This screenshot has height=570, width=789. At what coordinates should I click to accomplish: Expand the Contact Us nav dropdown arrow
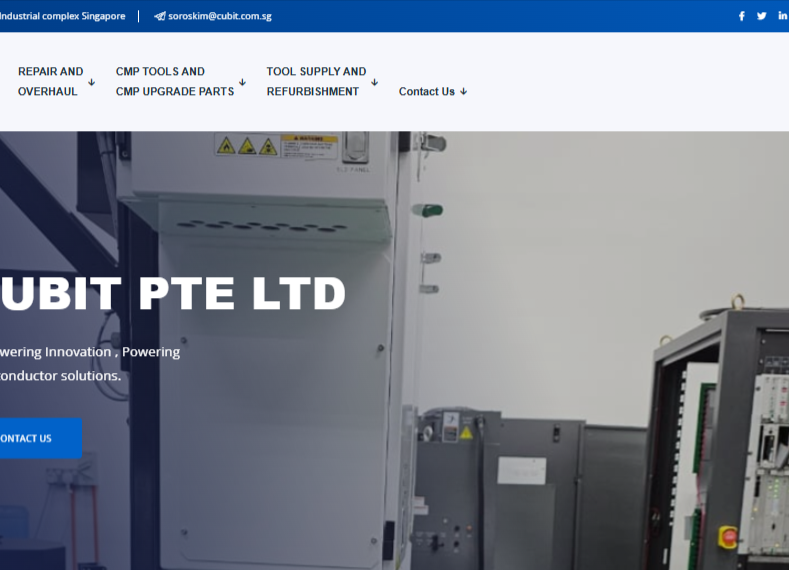(x=463, y=92)
